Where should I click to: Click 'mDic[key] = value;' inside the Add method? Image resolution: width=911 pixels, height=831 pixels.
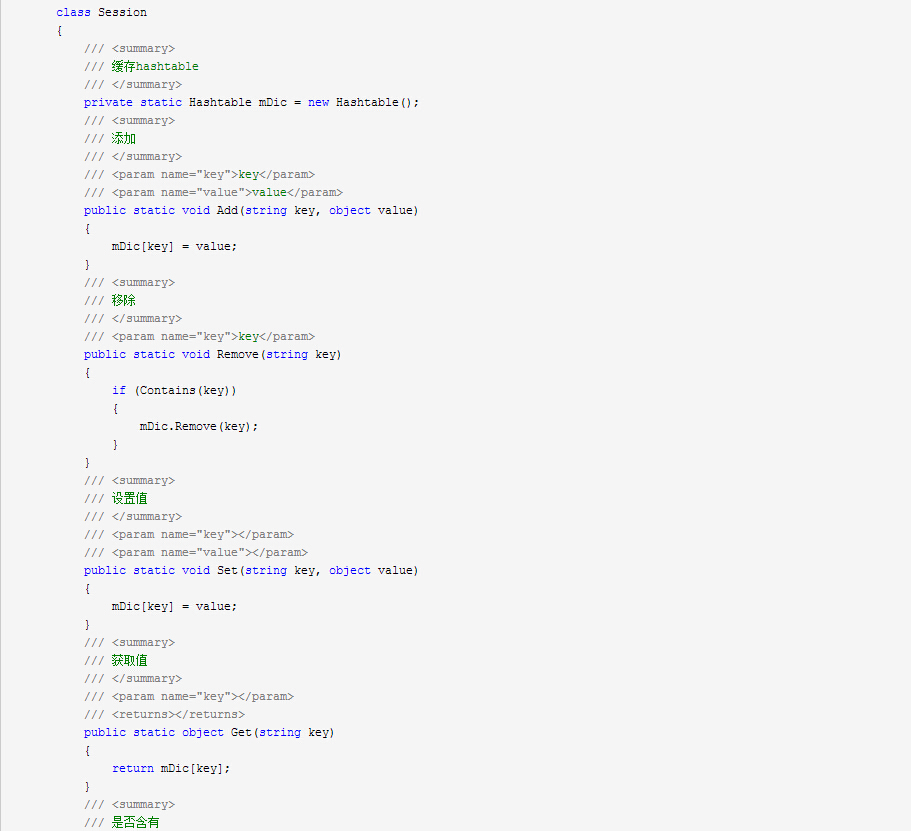[174, 246]
